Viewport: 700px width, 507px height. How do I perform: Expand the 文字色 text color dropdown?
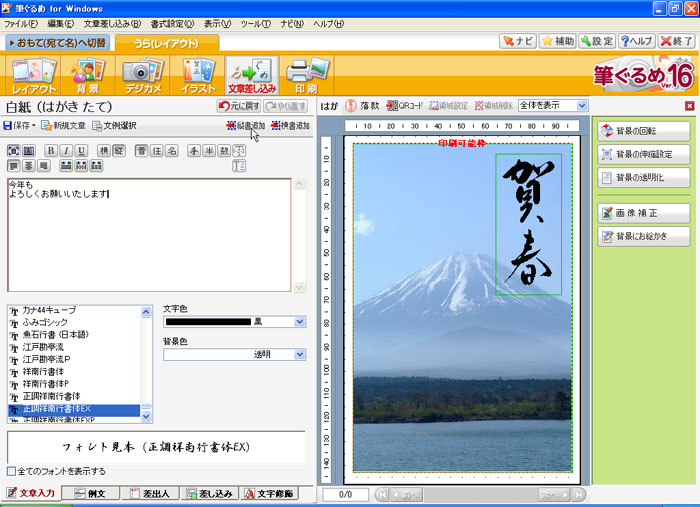[x=300, y=322]
